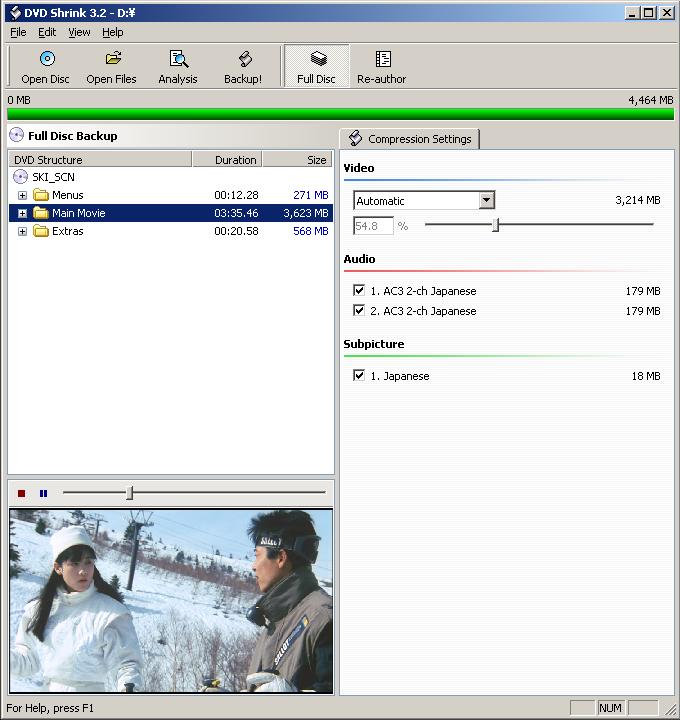
Task: Click the DVD Structure column header
Action: coord(100,159)
